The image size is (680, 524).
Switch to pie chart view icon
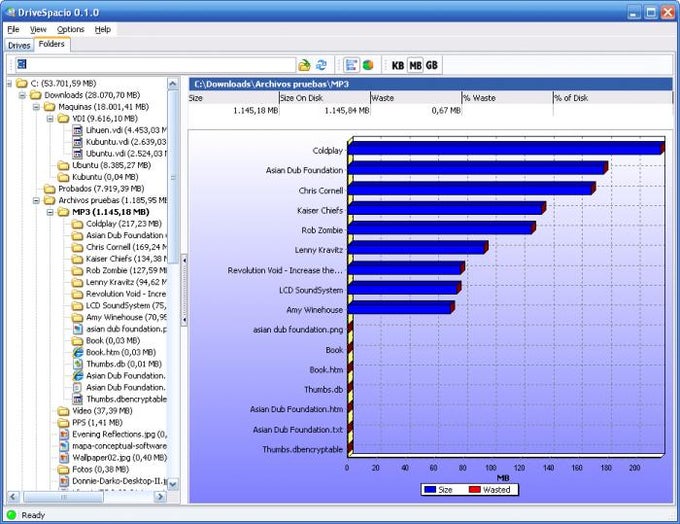pyautogui.click(x=368, y=65)
